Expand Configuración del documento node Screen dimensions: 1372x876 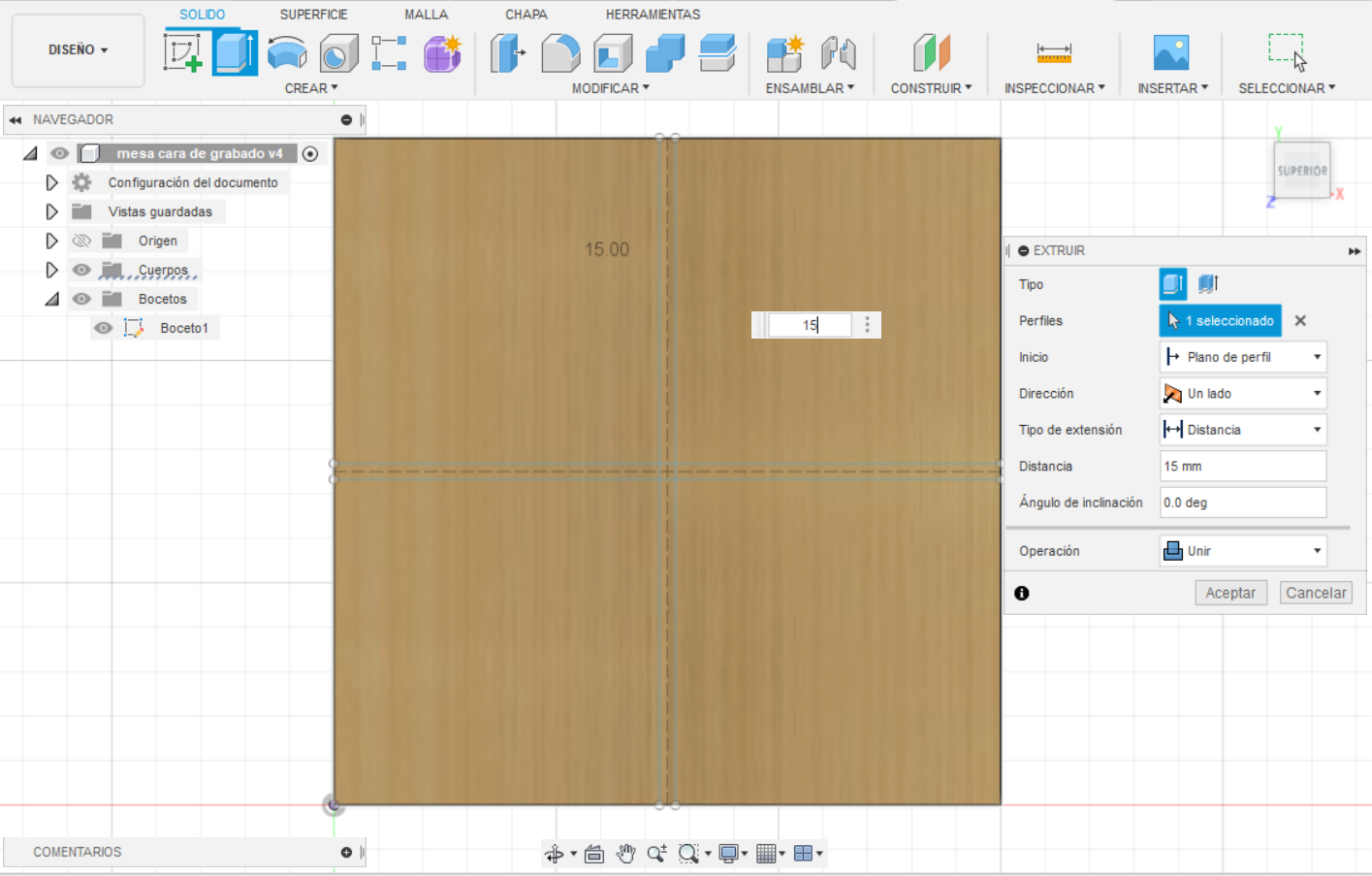point(51,182)
